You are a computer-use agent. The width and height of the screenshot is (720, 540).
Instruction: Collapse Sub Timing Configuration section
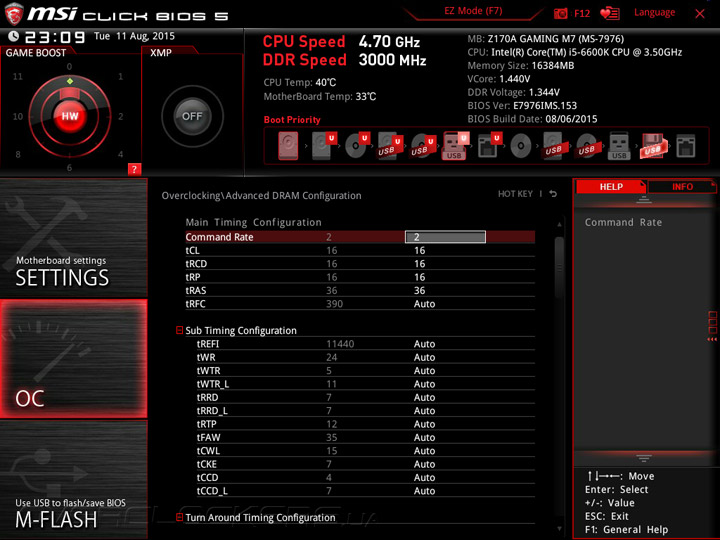click(x=180, y=330)
